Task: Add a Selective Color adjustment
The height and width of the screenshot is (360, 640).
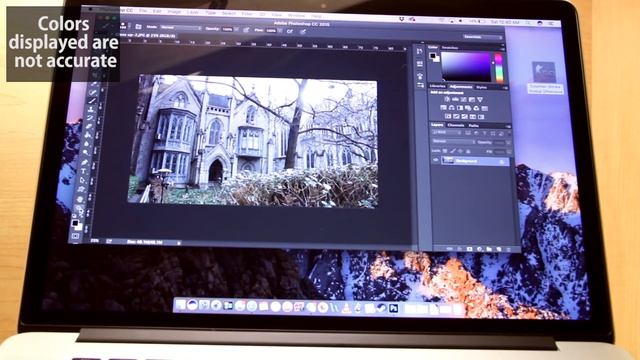Action: [x=481, y=116]
